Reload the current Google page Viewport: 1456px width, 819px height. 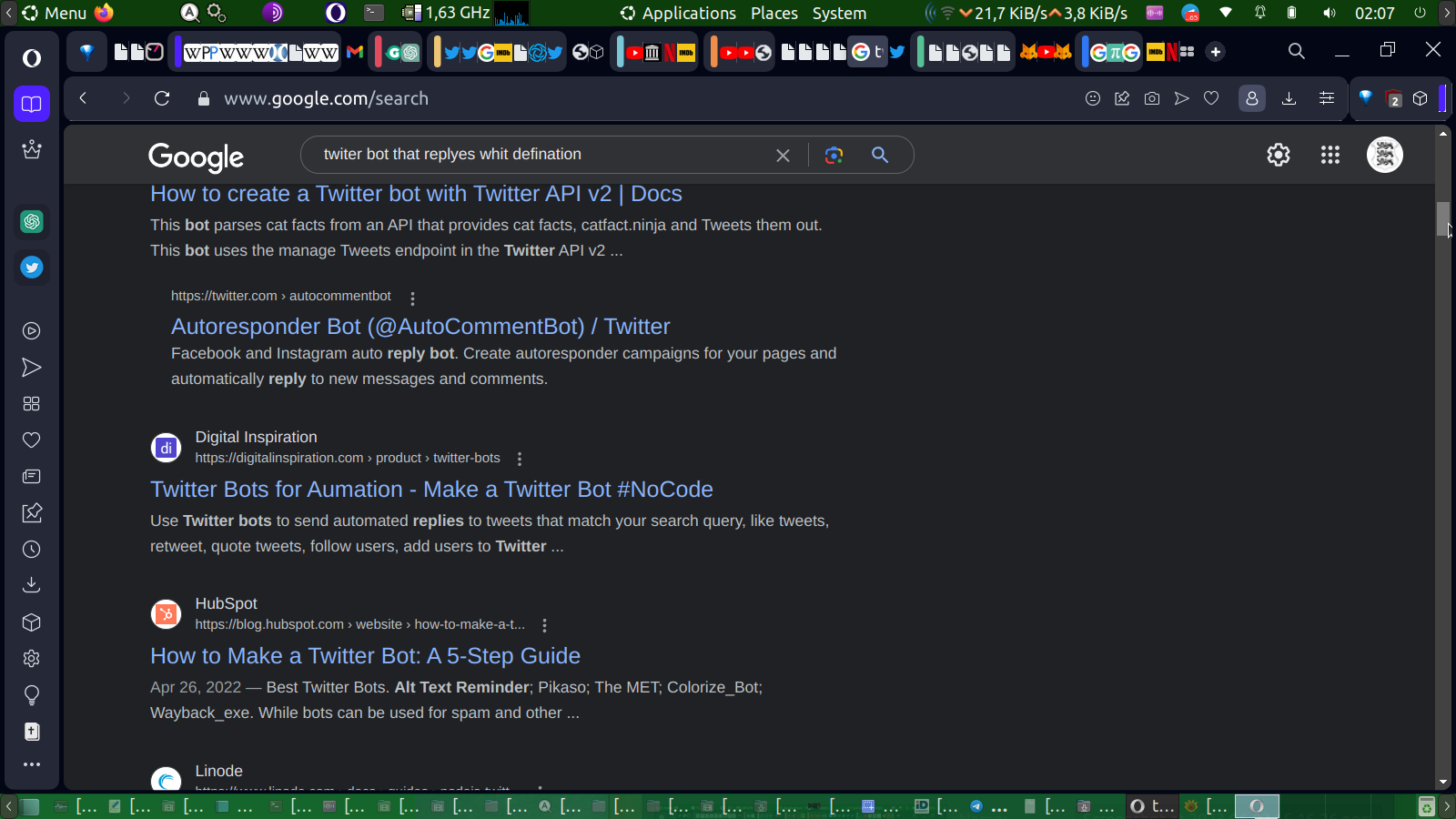coord(162,98)
